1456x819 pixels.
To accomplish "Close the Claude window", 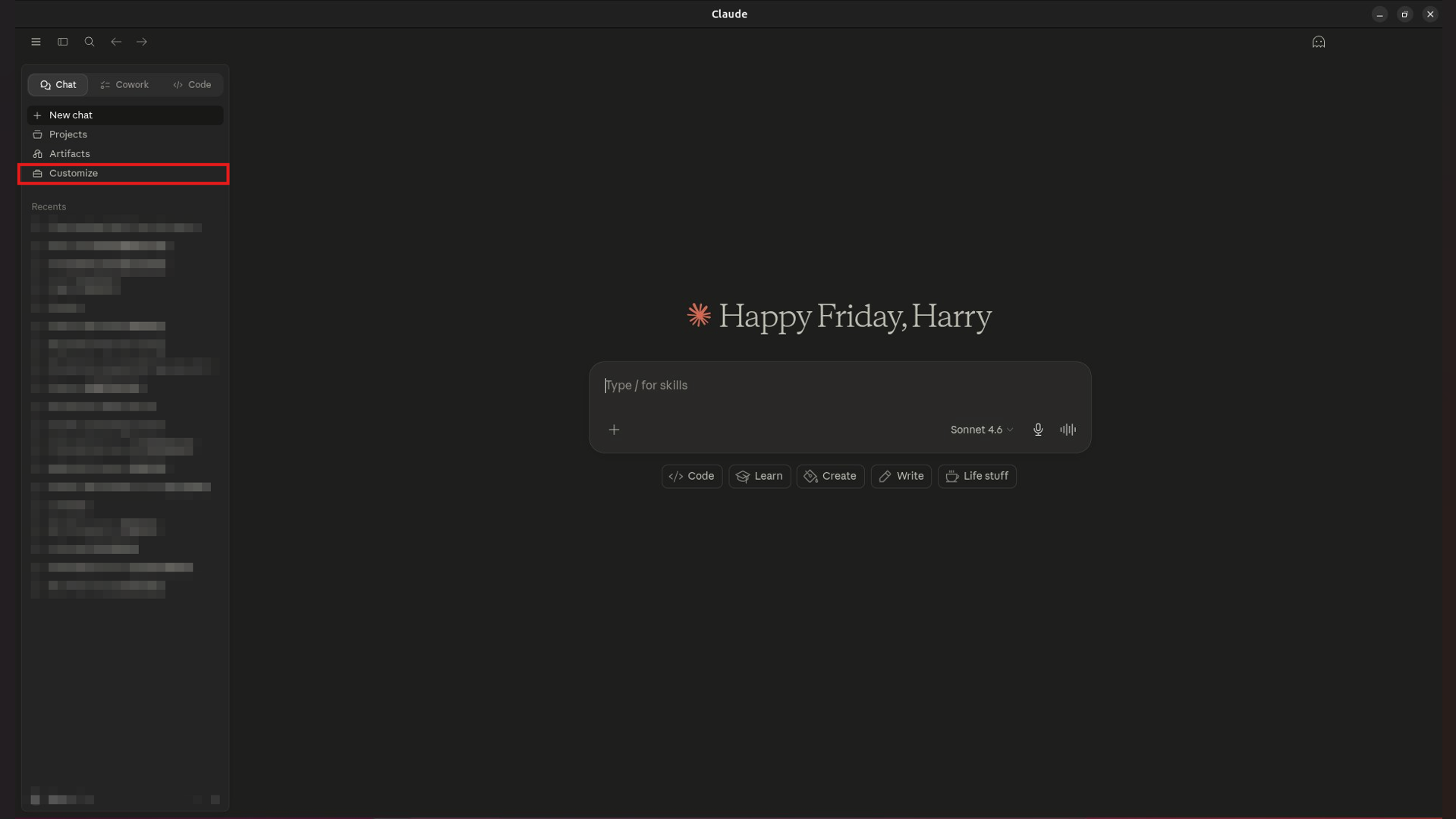I will pos(1430,14).
